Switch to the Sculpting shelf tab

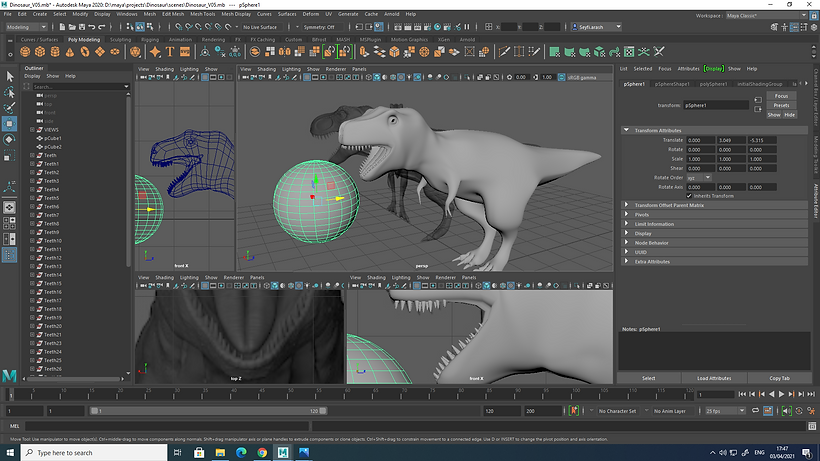(x=120, y=39)
